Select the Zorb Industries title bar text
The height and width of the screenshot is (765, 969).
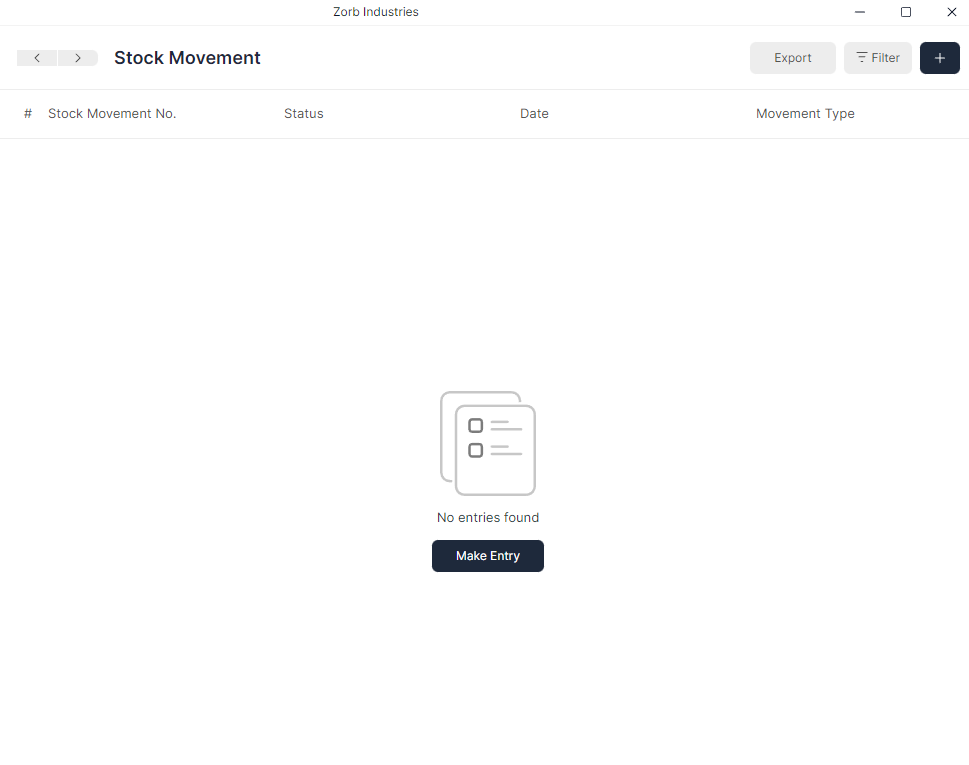(x=375, y=12)
